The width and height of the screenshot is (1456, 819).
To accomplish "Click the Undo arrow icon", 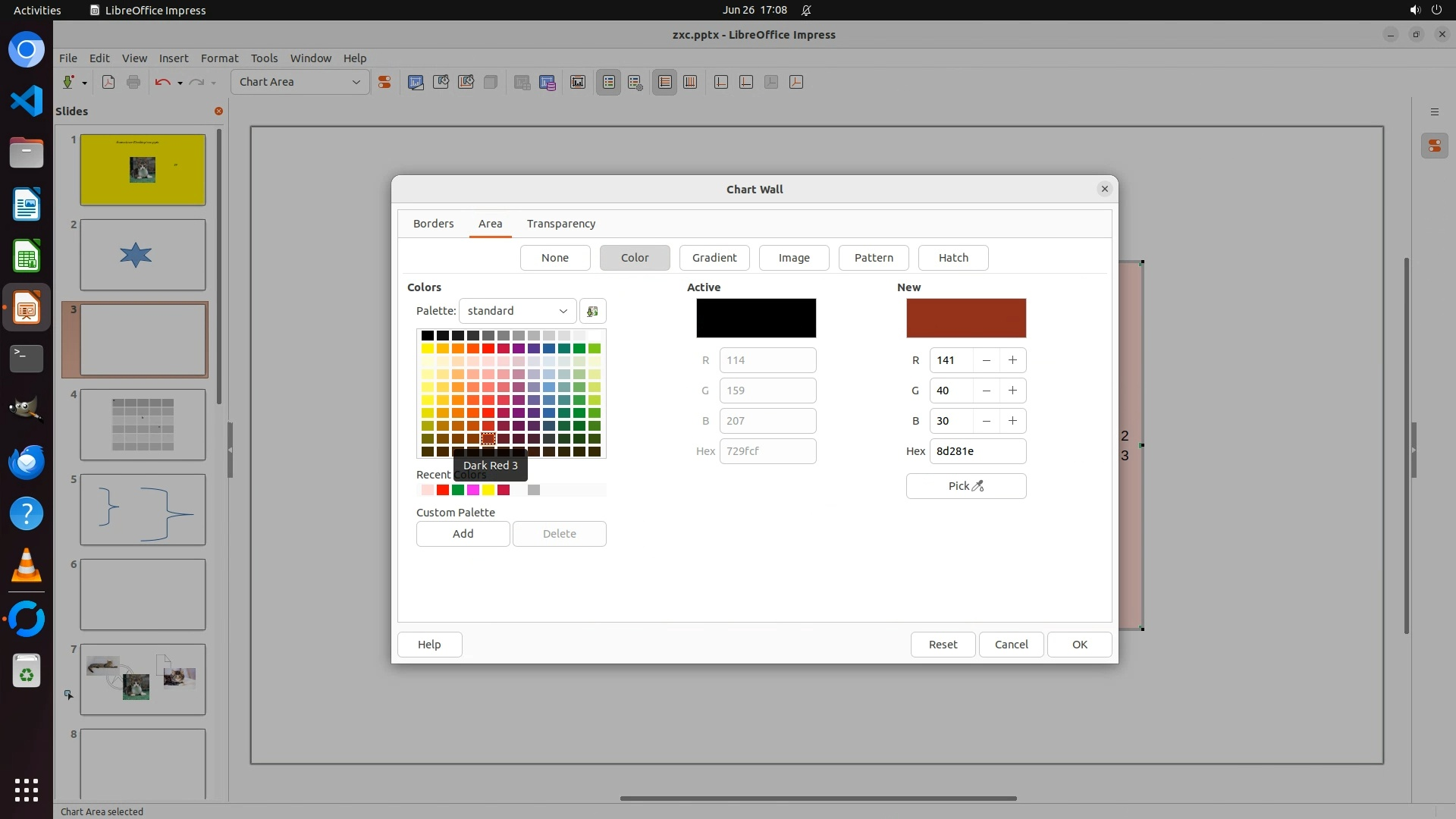I will click(x=162, y=83).
